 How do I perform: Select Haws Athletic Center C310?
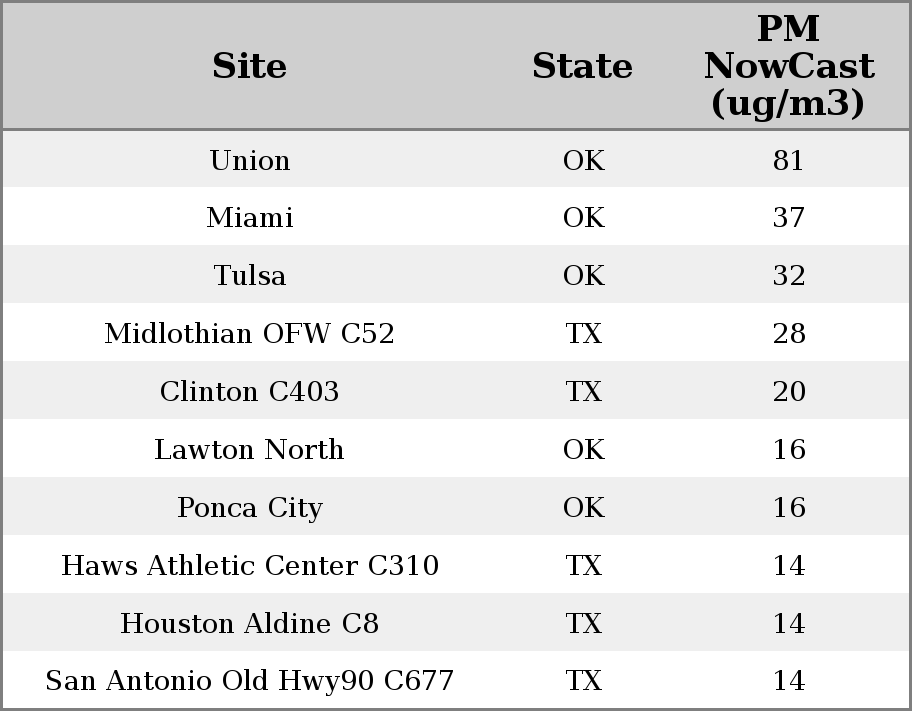click(250, 565)
